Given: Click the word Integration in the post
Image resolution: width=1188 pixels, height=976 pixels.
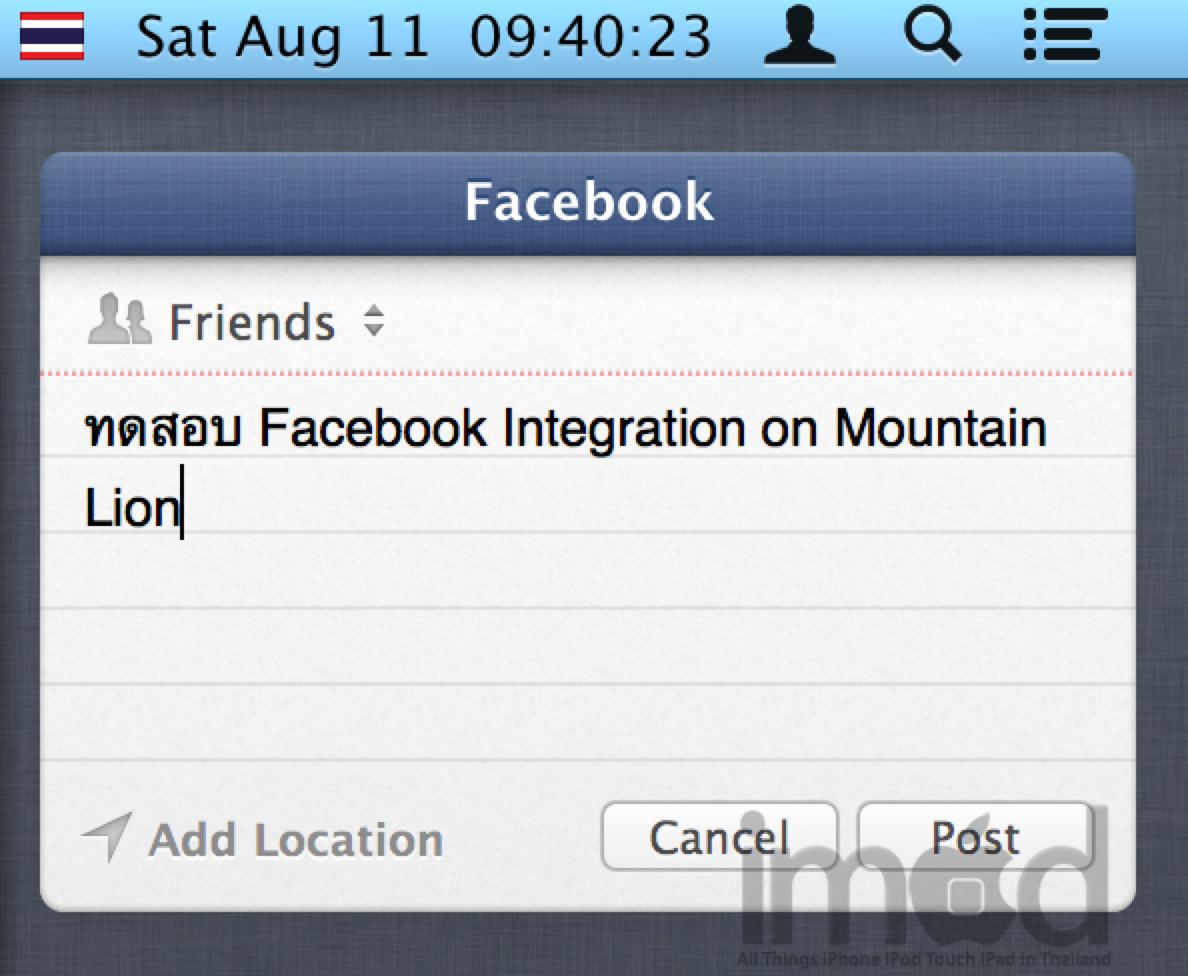Looking at the screenshot, I should coord(623,430).
